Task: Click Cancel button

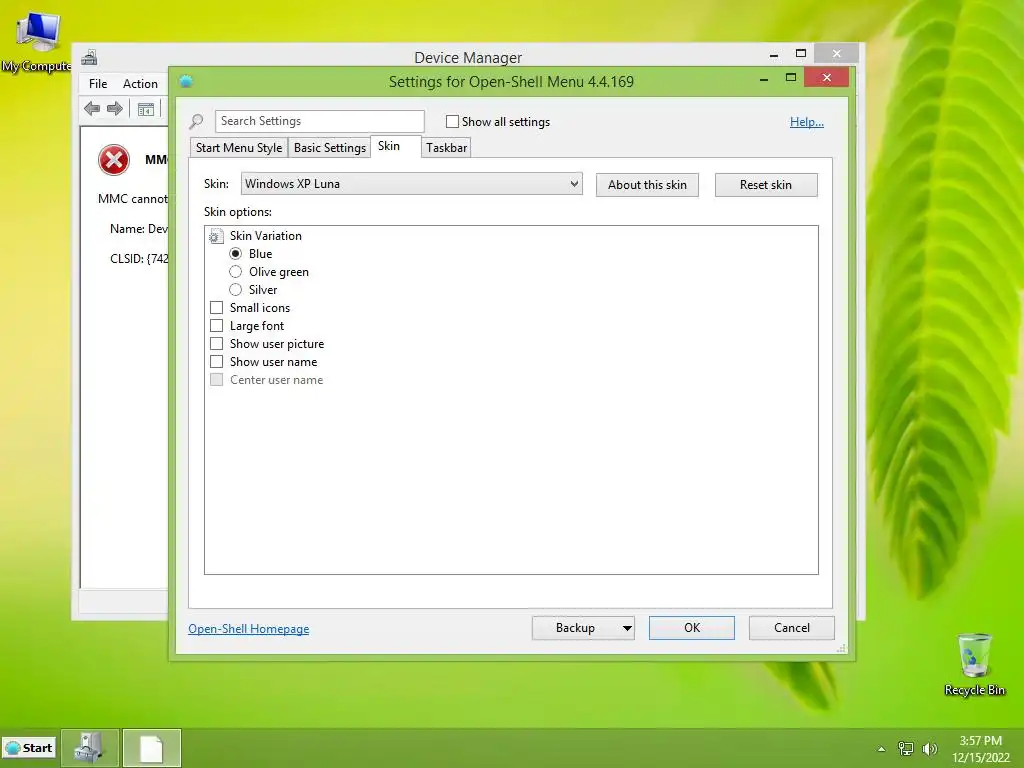Action: coord(792,628)
